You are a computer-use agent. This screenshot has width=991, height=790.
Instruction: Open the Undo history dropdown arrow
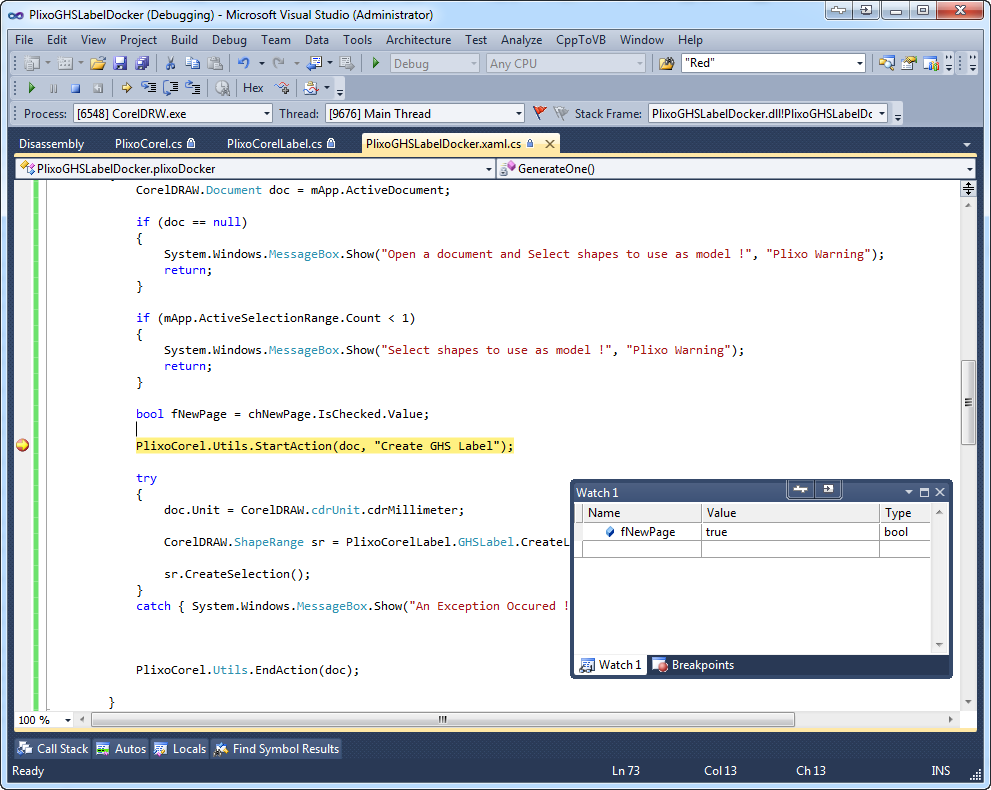pos(261,63)
